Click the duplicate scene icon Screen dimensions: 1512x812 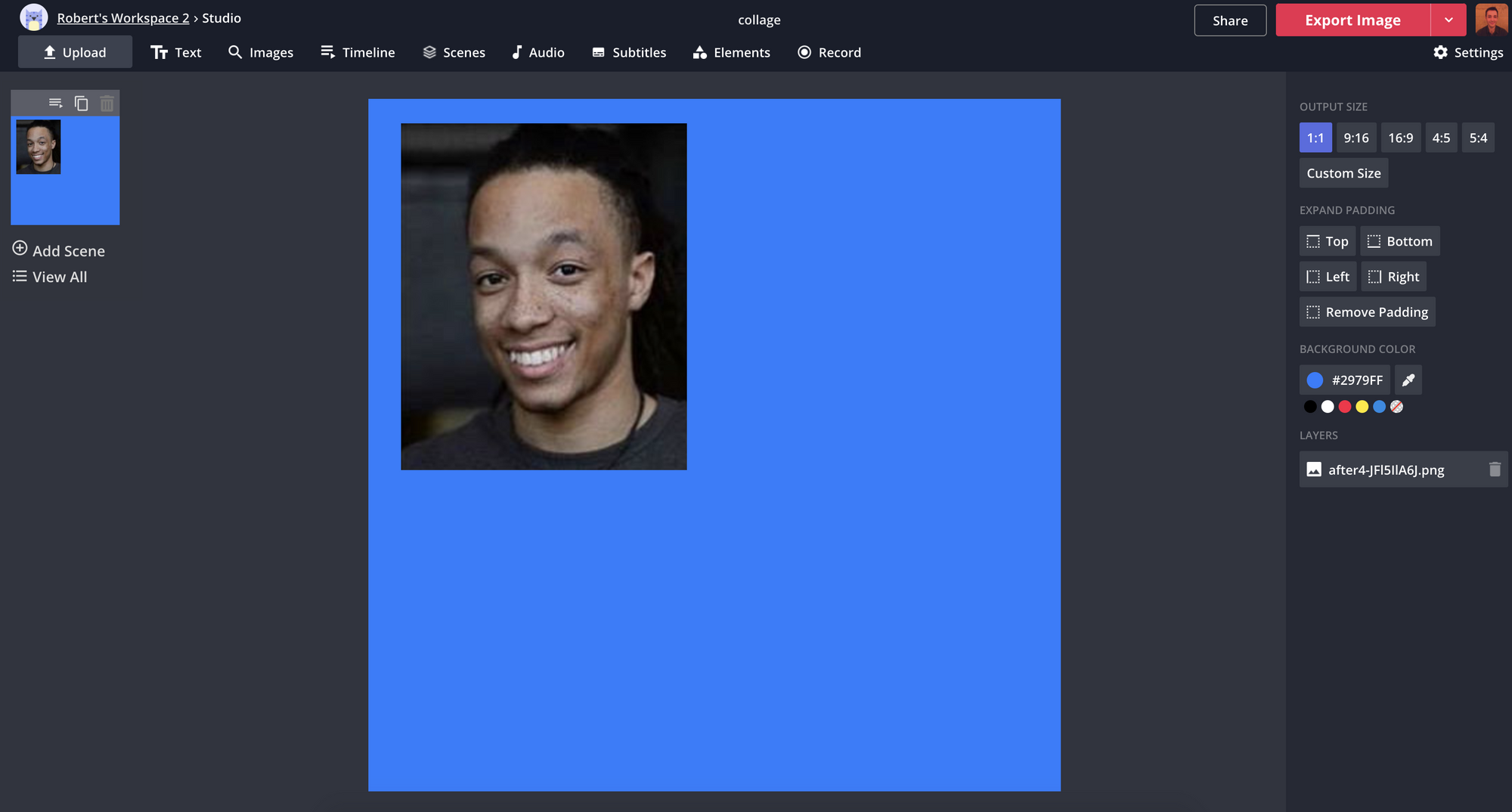click(82, 103)
